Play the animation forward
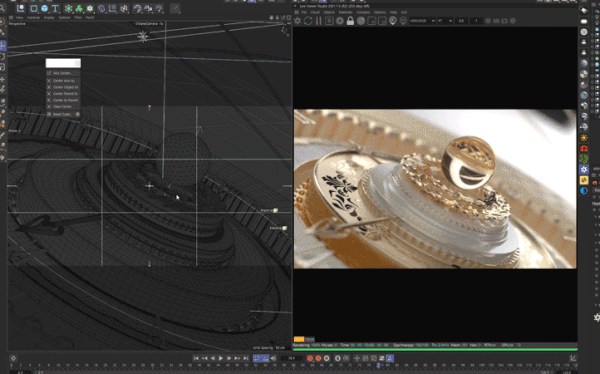 221,358
